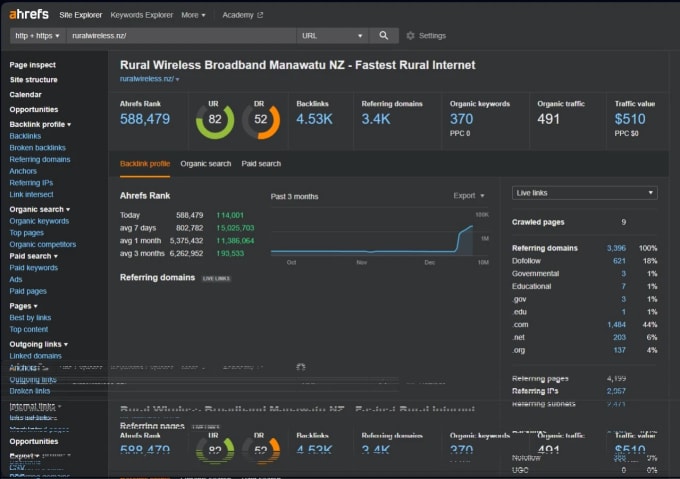Open the URL mode dropdown
The width and height of the screenshot is (680, 479).
(332, 36)
